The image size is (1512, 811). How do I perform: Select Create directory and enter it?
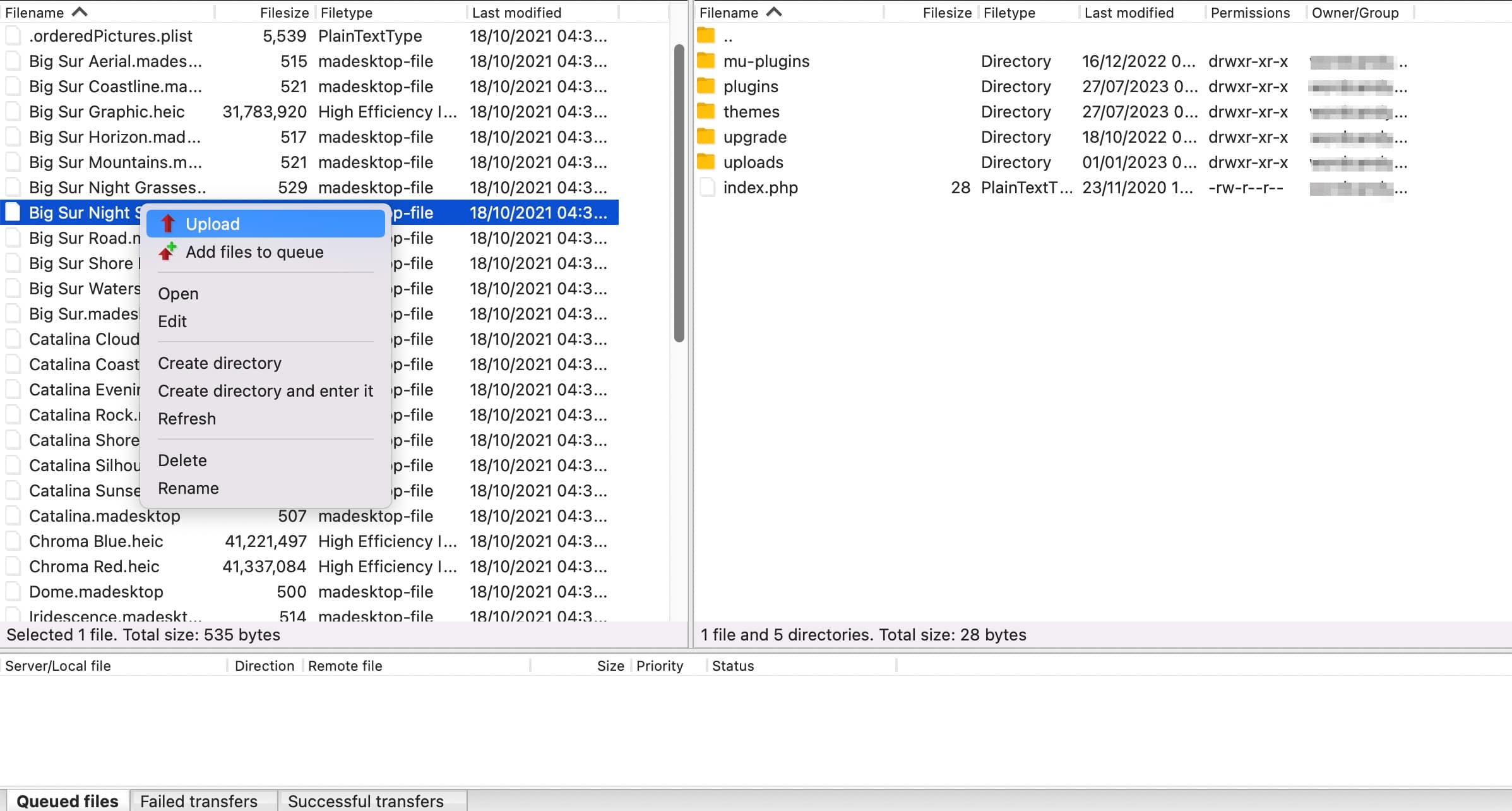[x=265, y=390]
